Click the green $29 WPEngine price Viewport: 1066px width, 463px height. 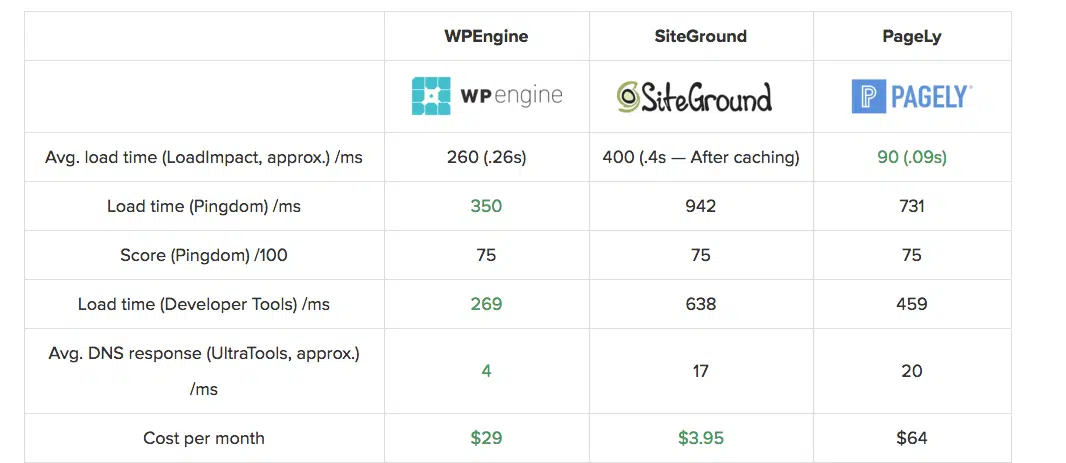pos(486,438)
